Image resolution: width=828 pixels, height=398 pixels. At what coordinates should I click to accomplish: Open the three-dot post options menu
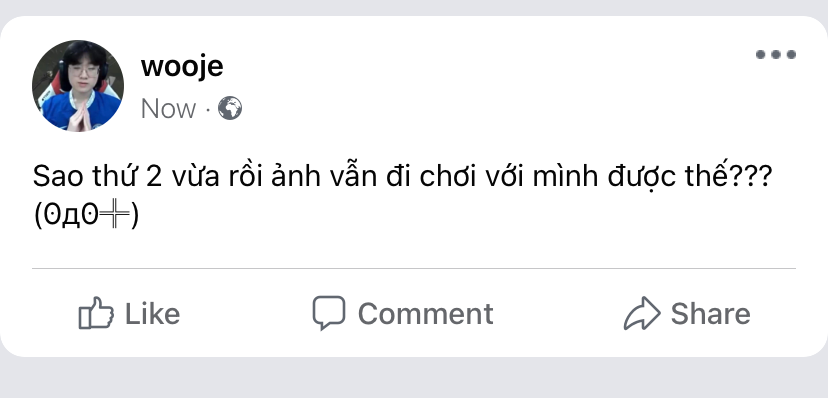coord(775,54)
